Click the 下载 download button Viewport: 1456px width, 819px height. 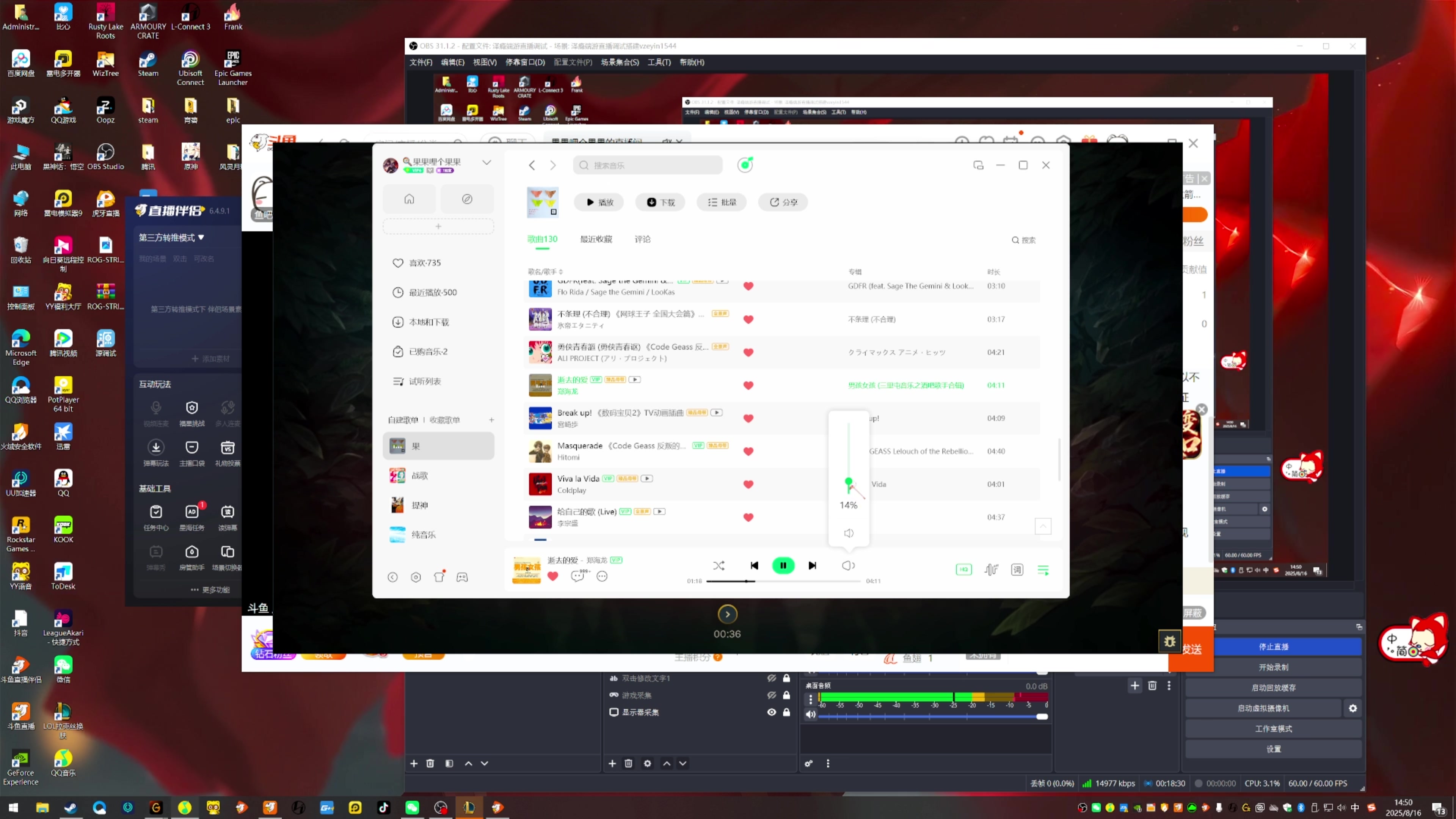(x=661, y=202)
